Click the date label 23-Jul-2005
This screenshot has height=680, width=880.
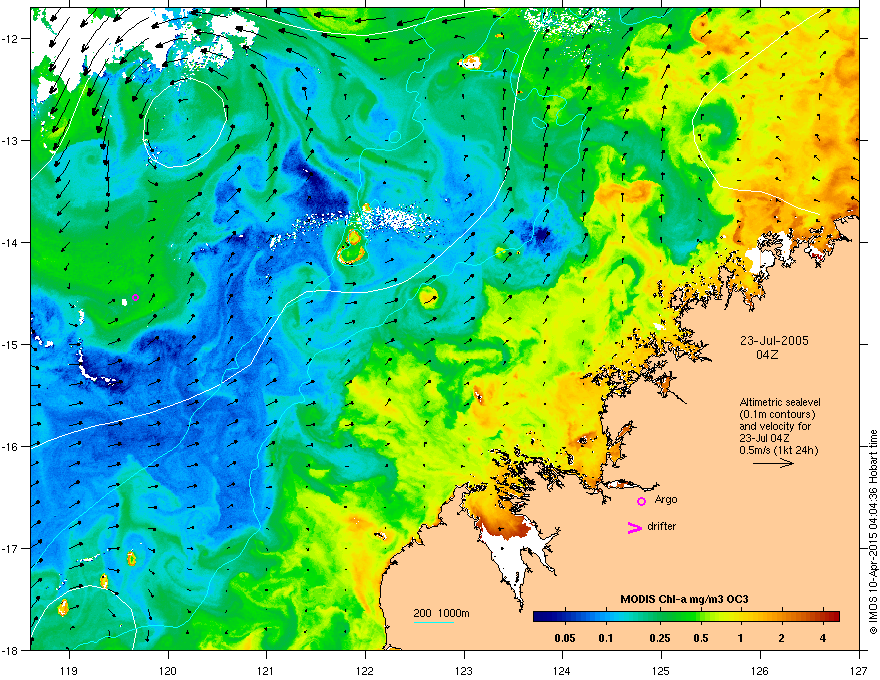[x=774, y=341]
